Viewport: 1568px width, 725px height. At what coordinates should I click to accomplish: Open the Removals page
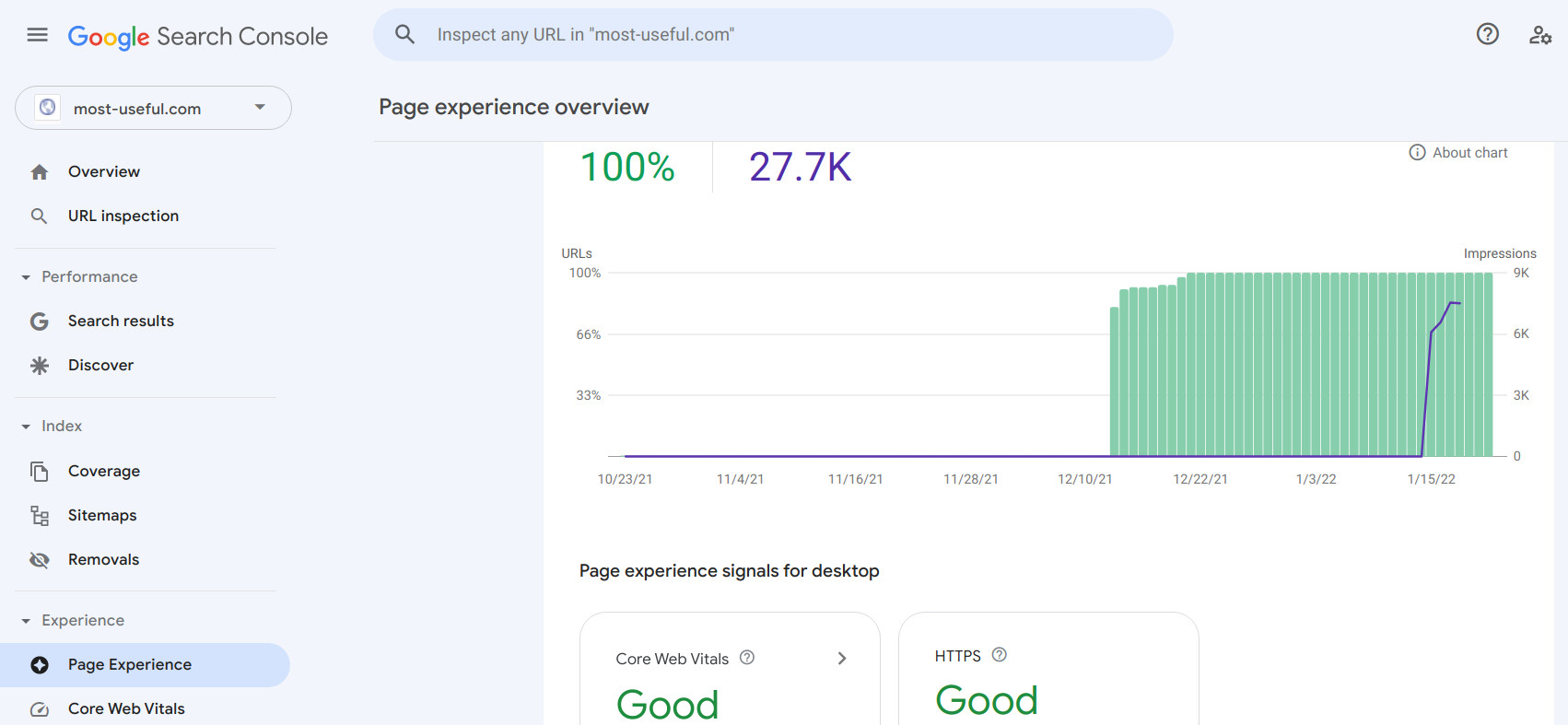pyautogui.click(x=103, y=559)
